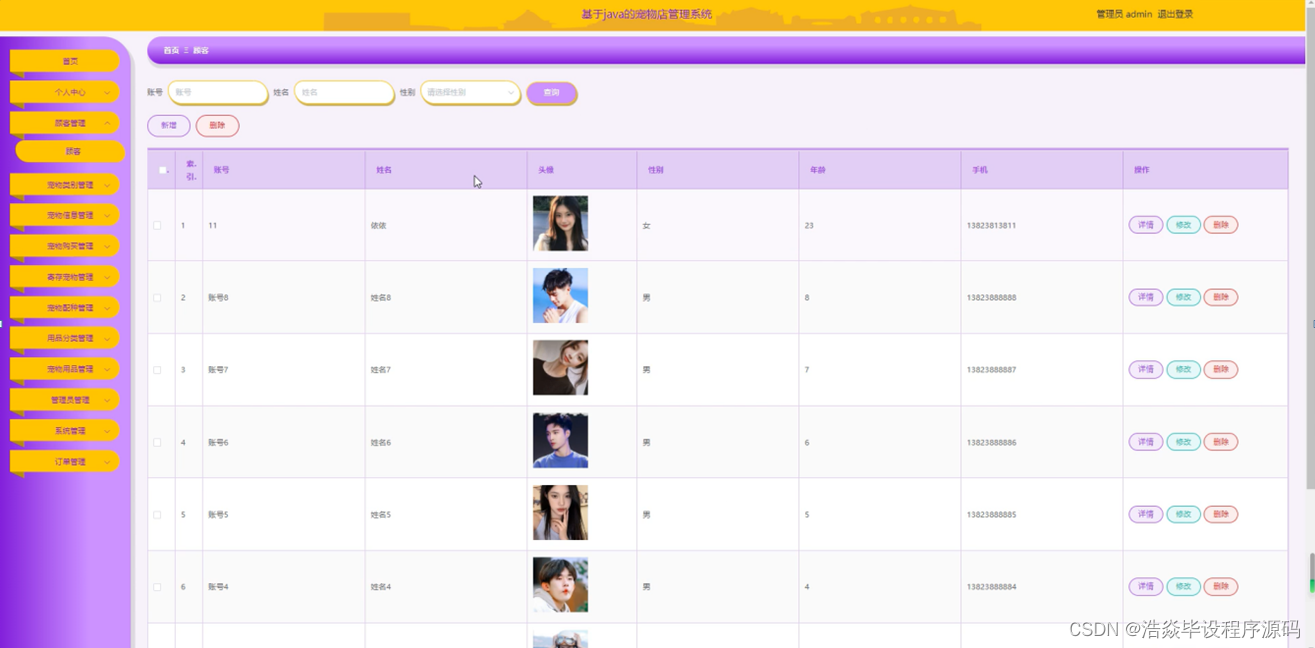
Task: Click 删除 in the 账号6 row
Action: click(x=1221, y=442)
